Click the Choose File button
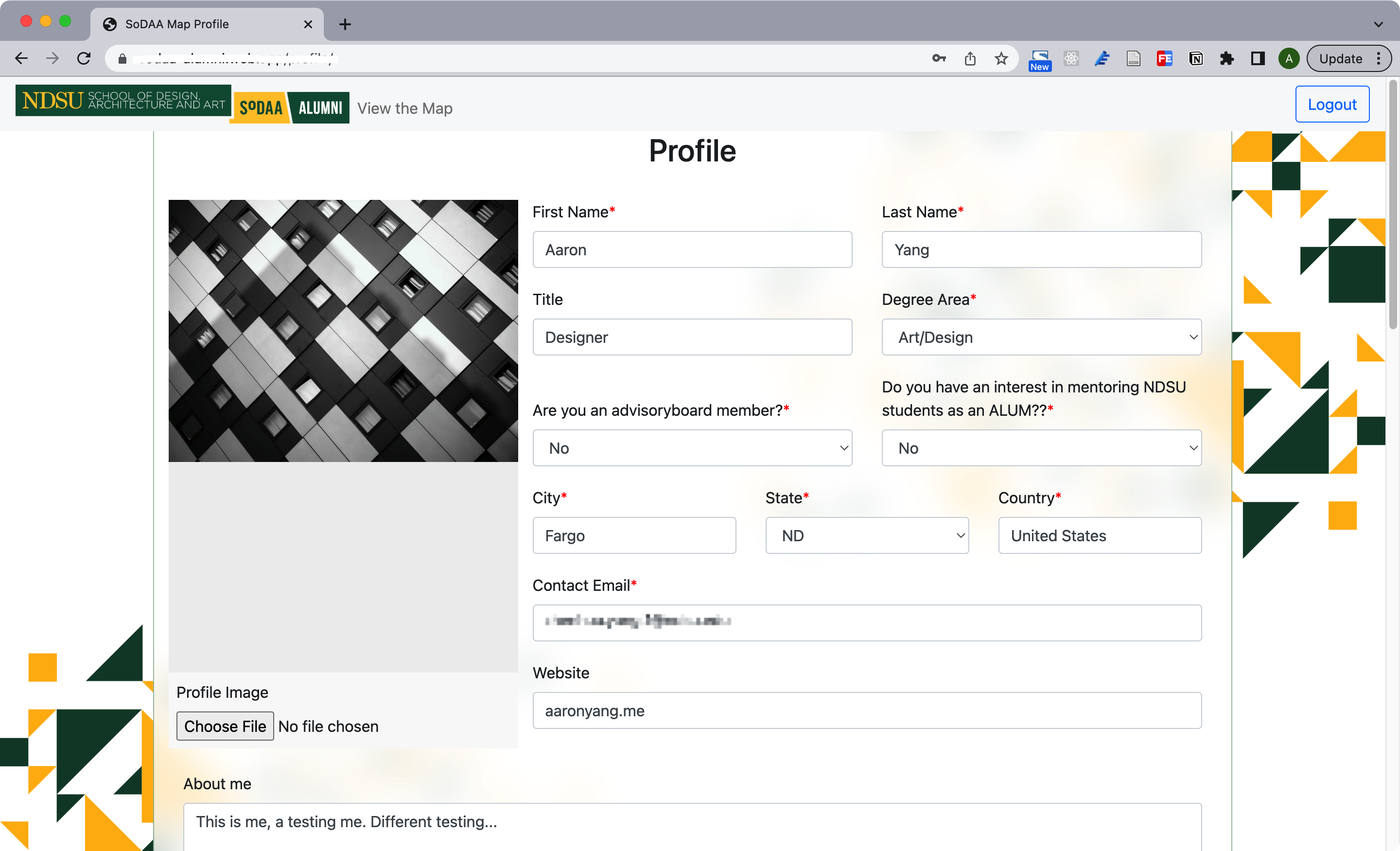 (225, 726)
